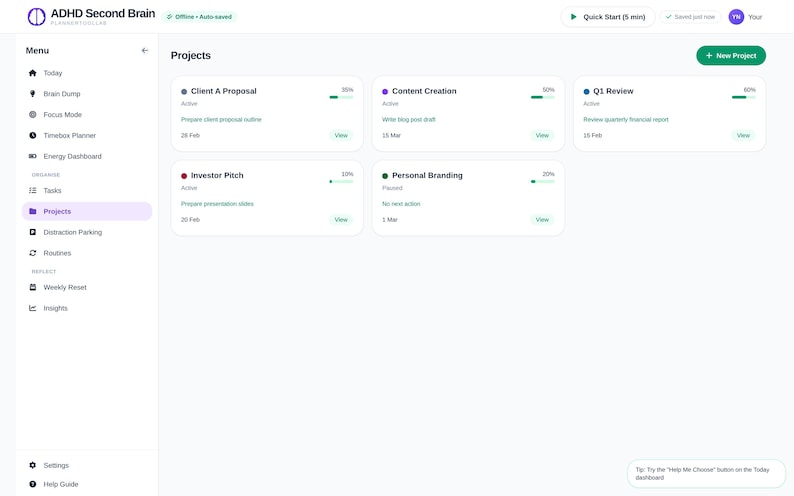Click the 'Saved just now' indicator
The image size is (794, 496).
pos(690,17)
